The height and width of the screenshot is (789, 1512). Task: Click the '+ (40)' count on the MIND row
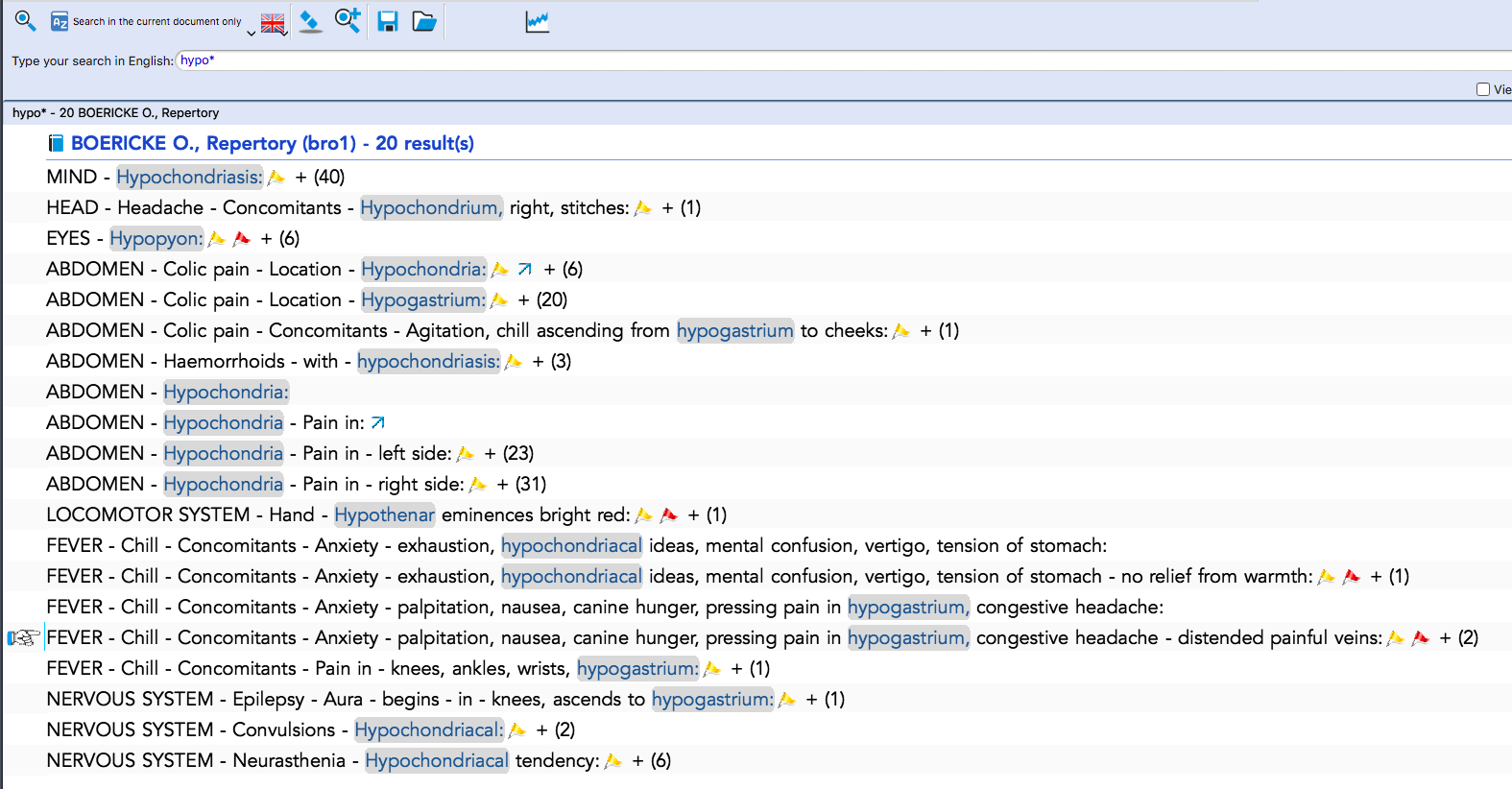[x=320, y=177]
